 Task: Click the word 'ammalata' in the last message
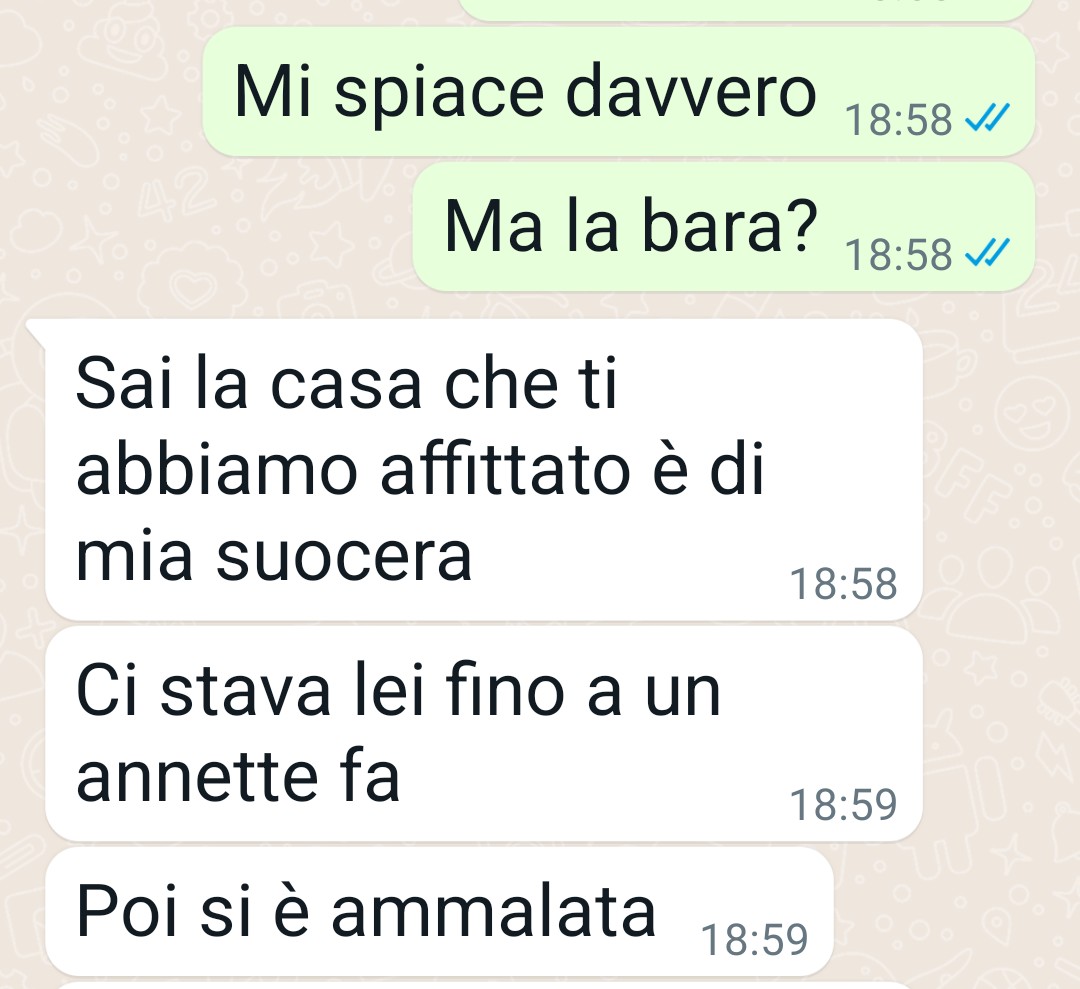coord(493,912)
